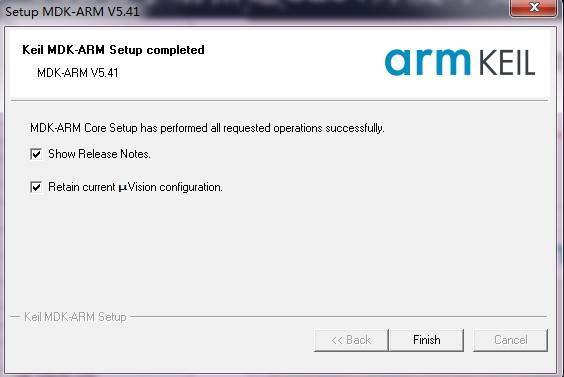The width and height of the screenshot is (564, 377).
Task: Click the greyed-out Cancel button
Action: (x=510, y=340)
